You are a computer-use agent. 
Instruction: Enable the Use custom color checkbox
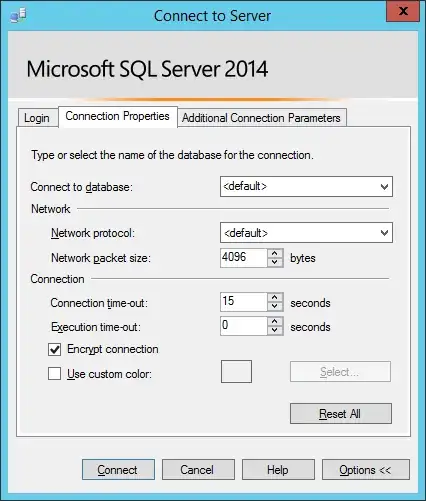54,374
